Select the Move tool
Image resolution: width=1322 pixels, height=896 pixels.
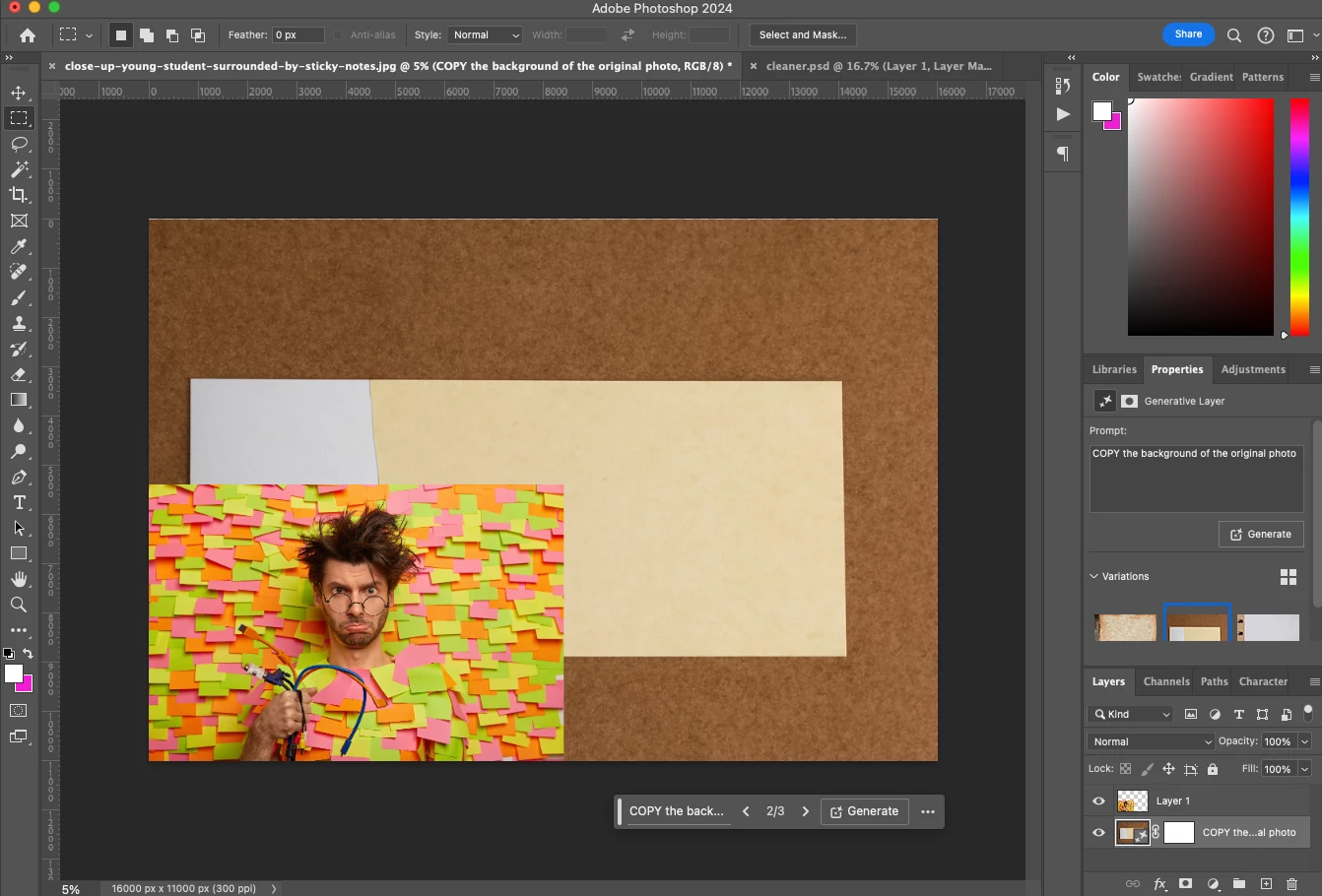[x=19, y=93]
